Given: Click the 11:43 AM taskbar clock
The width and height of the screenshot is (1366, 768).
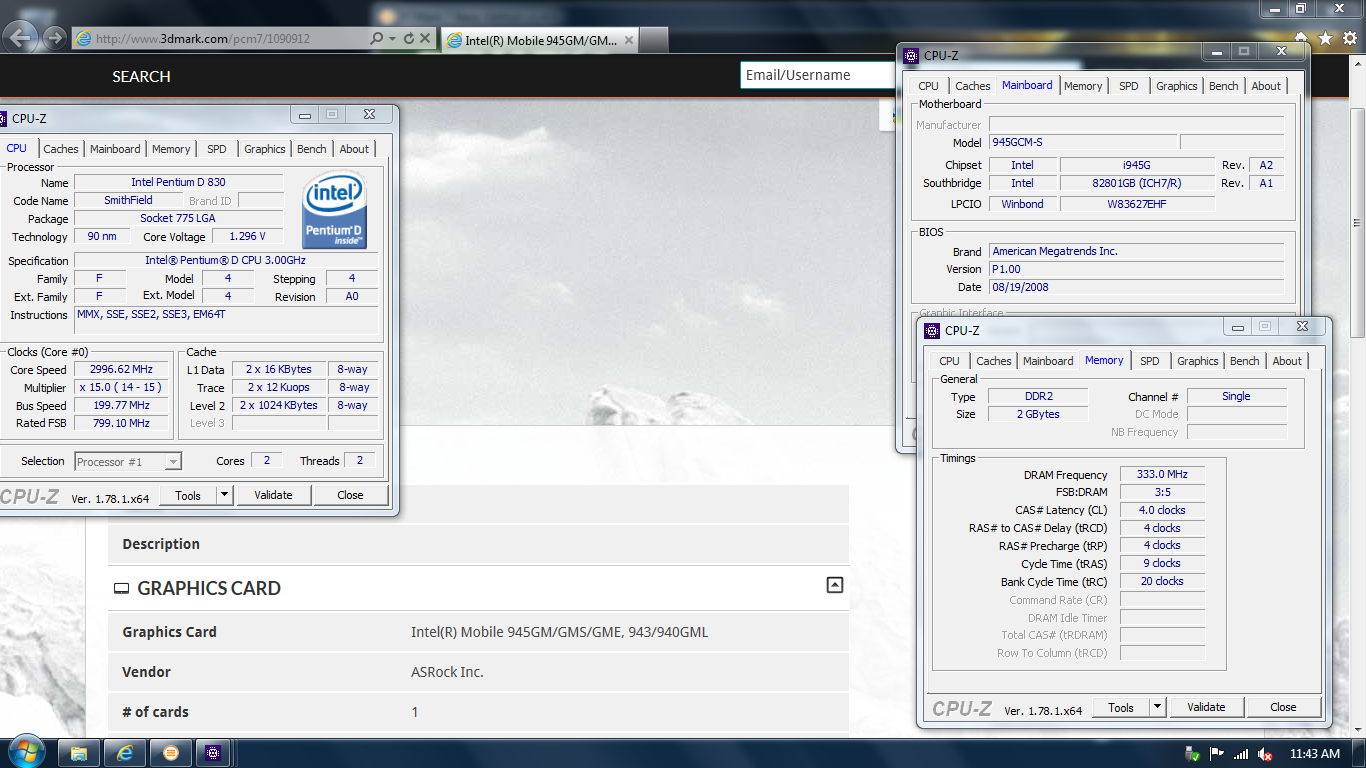Looking at the screenshot, I should click(x=1315, y=754).
